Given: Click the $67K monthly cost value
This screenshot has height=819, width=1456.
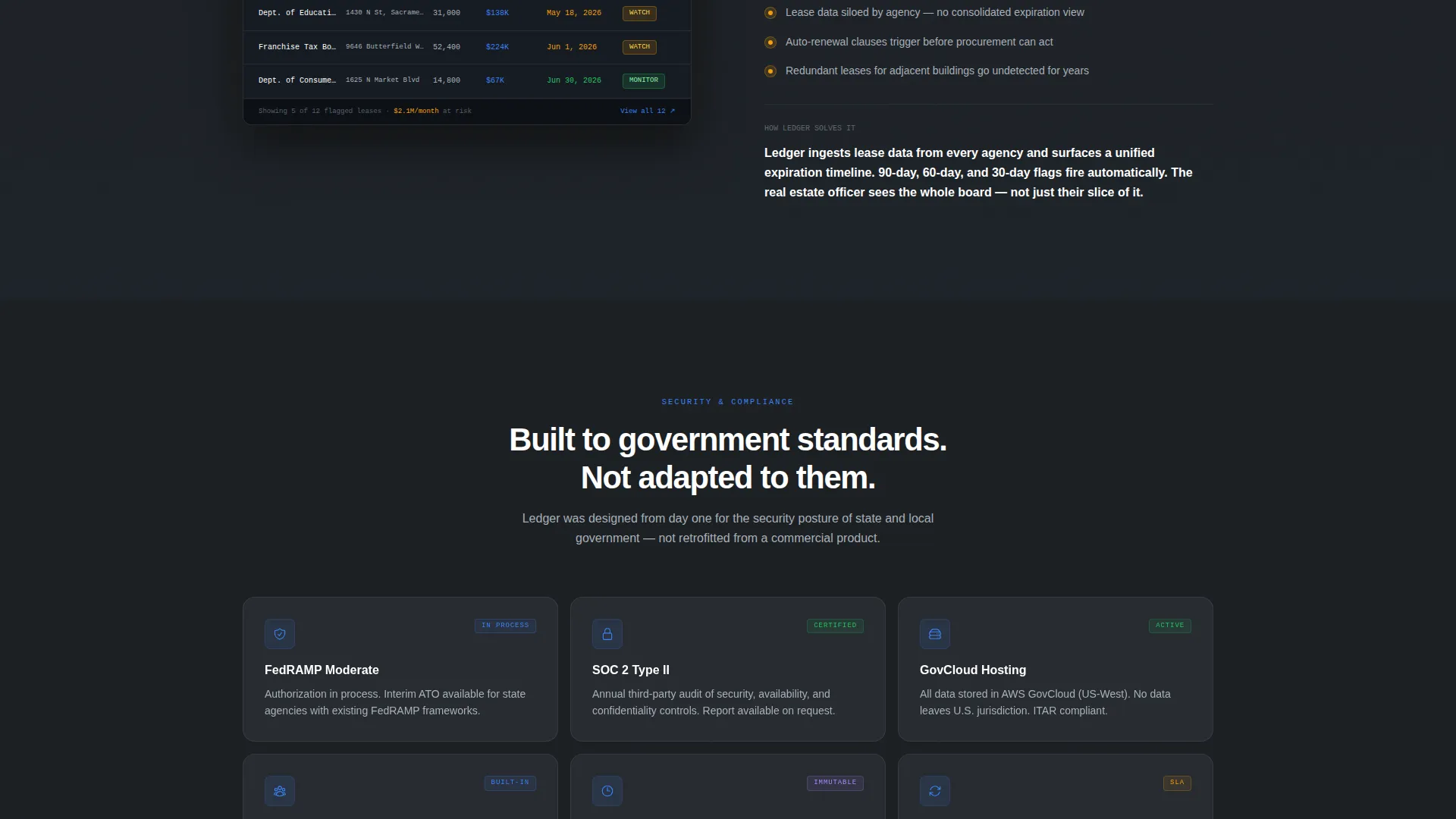Looking at the screenshot, I should point(495,80).
